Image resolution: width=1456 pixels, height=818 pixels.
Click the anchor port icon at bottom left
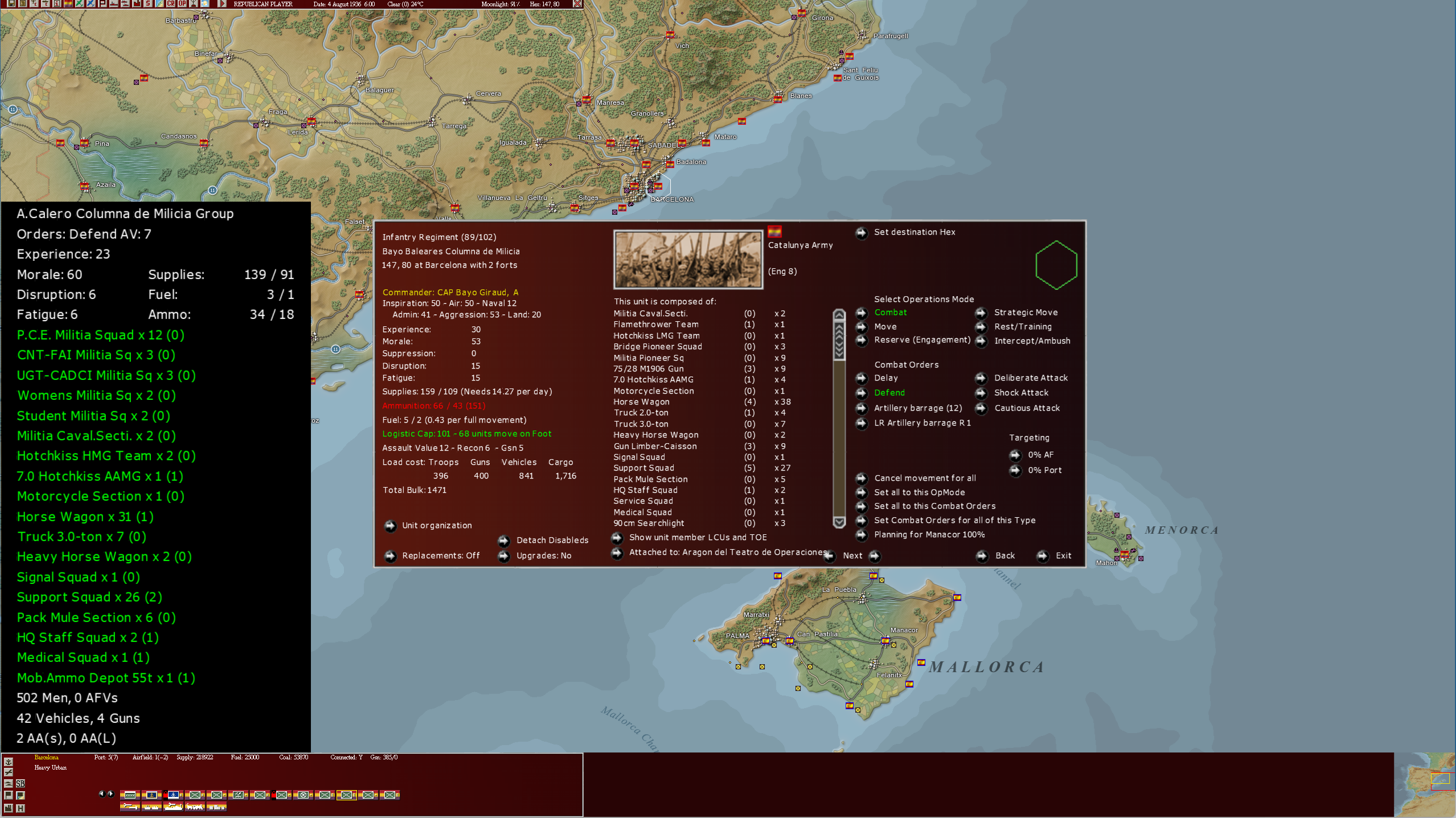9,762
